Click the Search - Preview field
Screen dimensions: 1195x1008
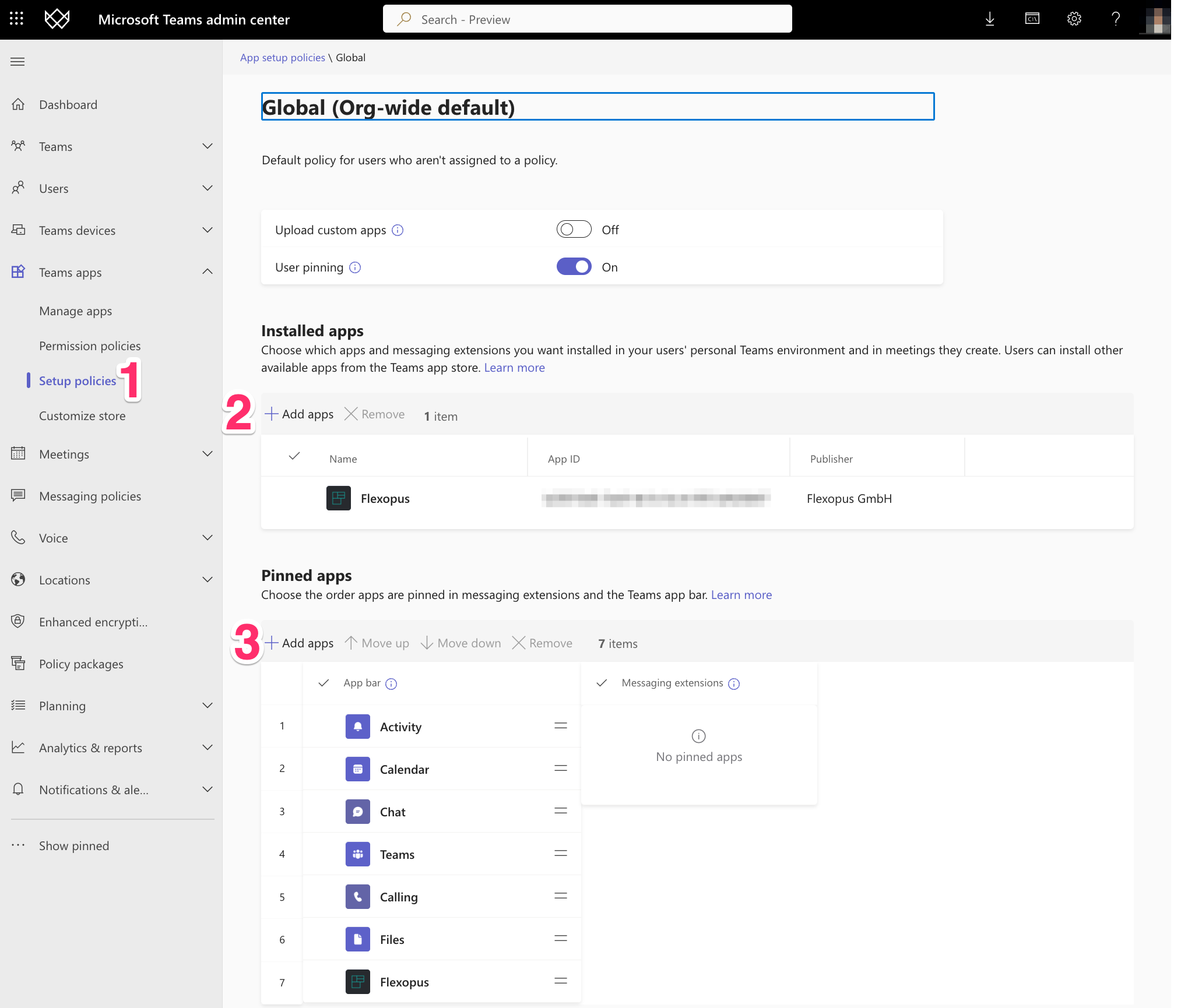tap(587, 19)
